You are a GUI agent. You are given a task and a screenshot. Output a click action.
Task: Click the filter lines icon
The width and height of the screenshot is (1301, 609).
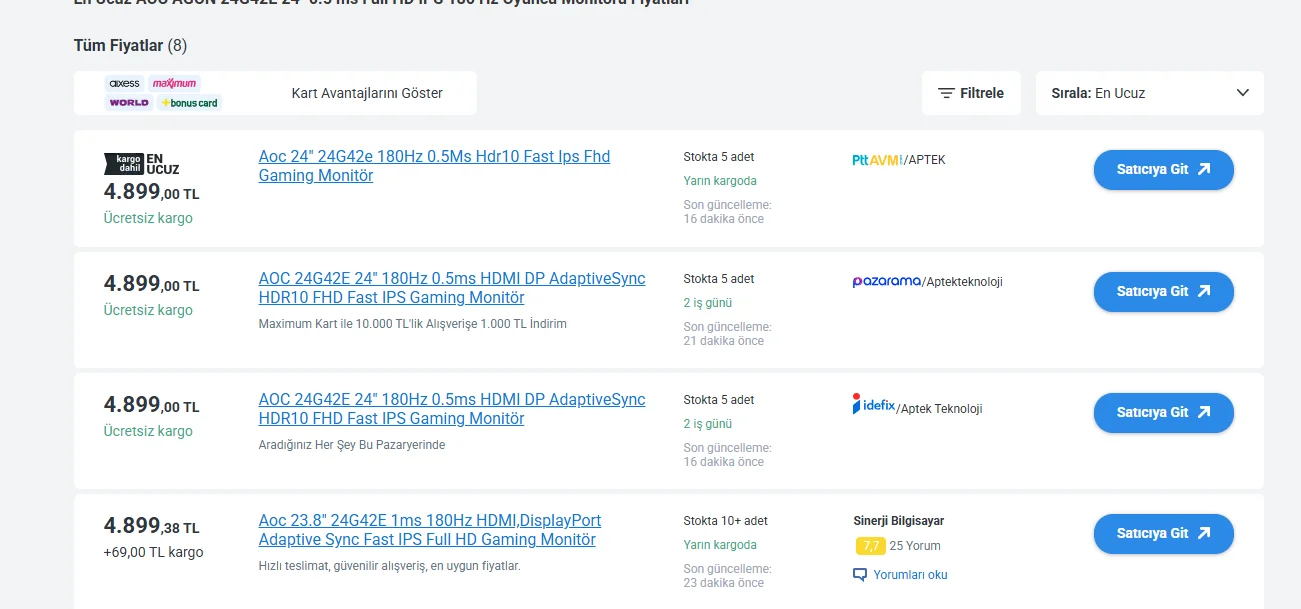click(x=946, y=93)
